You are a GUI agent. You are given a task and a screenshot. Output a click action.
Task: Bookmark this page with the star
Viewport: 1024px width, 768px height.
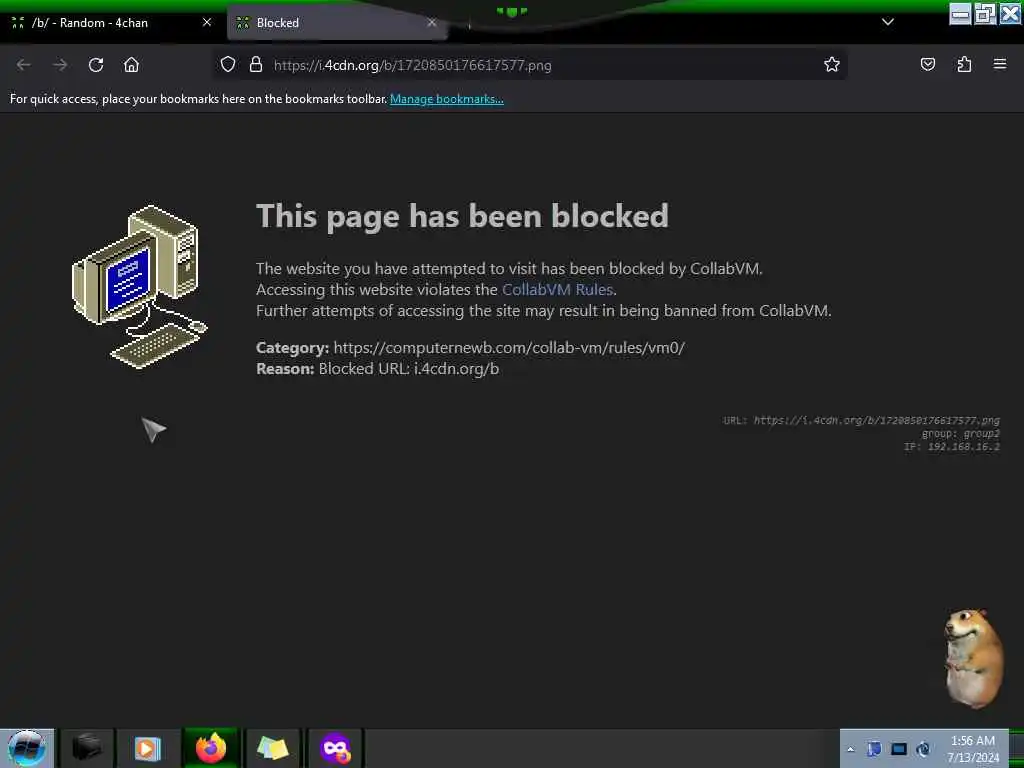point(831,65)
